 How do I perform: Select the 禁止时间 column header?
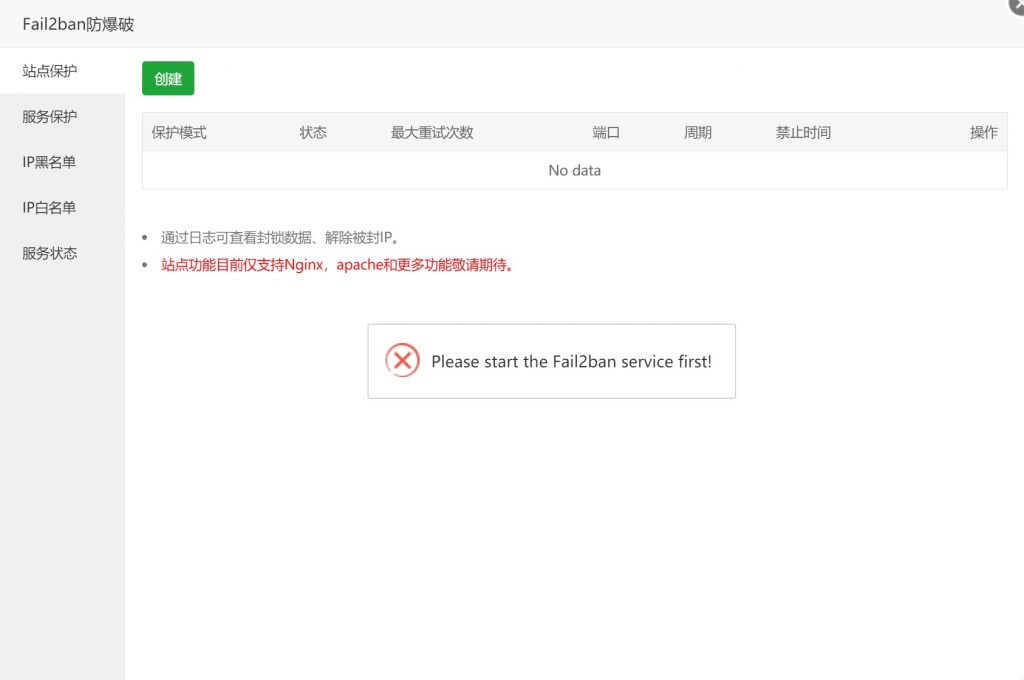click(803, 132)
